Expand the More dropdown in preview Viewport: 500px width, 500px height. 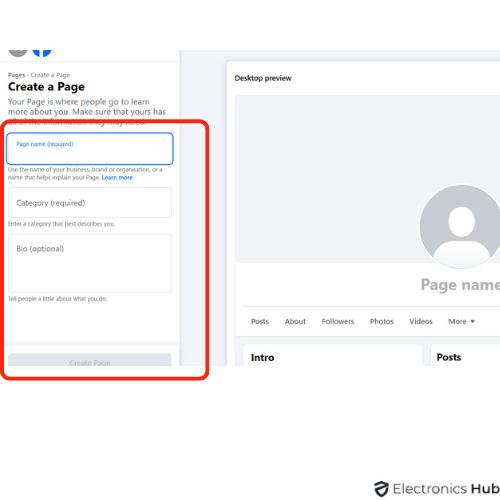point(461,321)
